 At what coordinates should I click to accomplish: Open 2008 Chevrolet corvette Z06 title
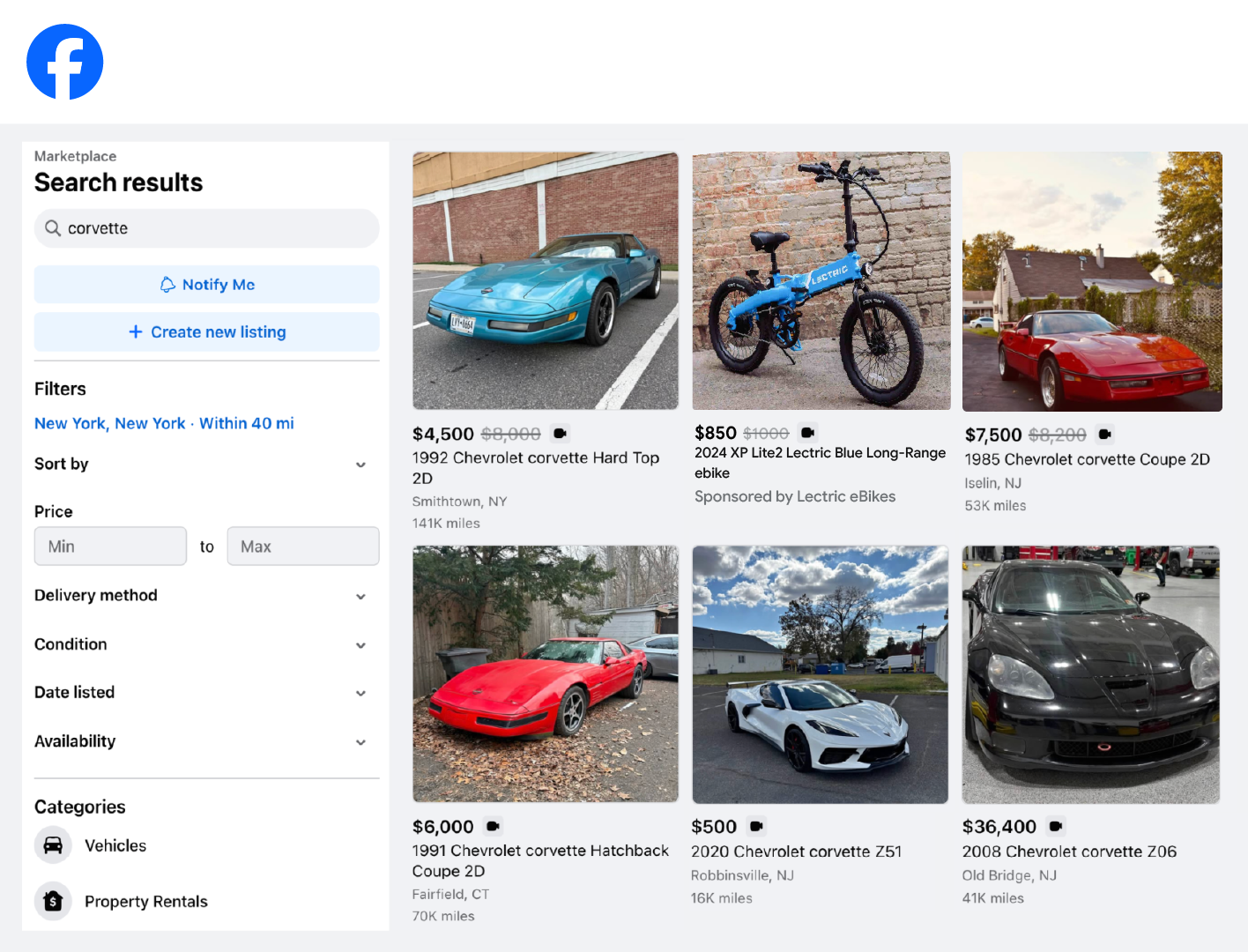tap(1070, 852)
